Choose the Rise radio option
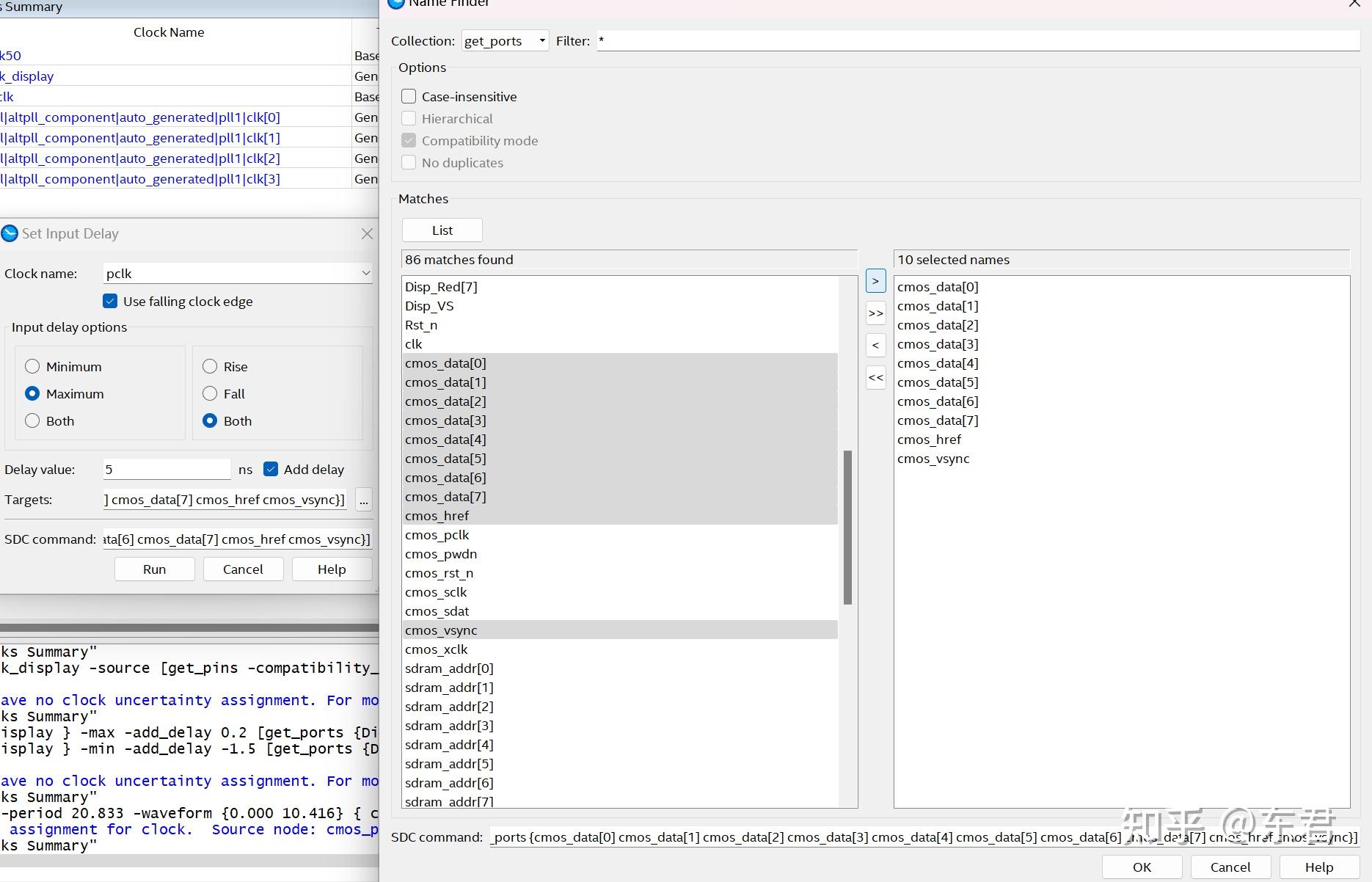Screen dimensions: 1372x882 point(210,367)
